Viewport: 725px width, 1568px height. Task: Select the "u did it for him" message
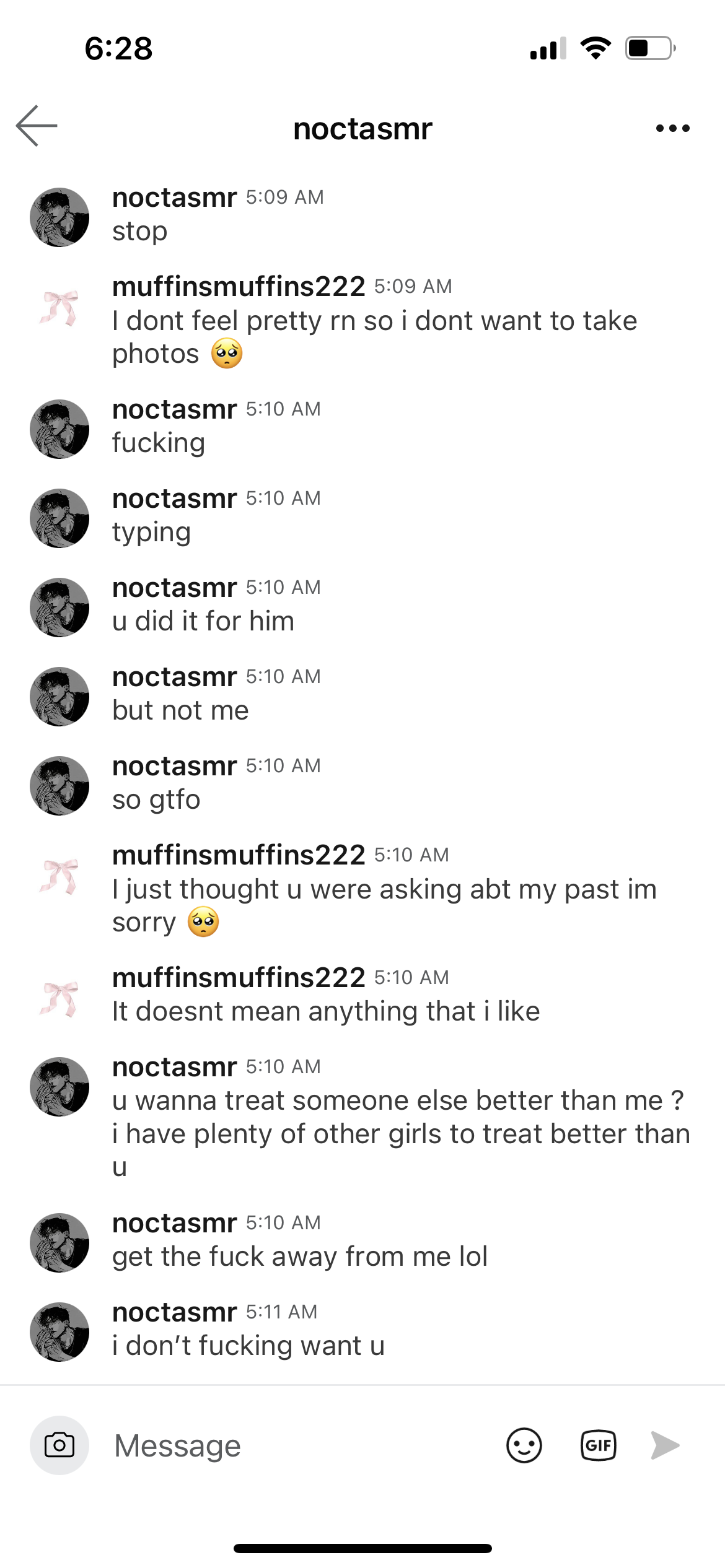click(203, 621)
